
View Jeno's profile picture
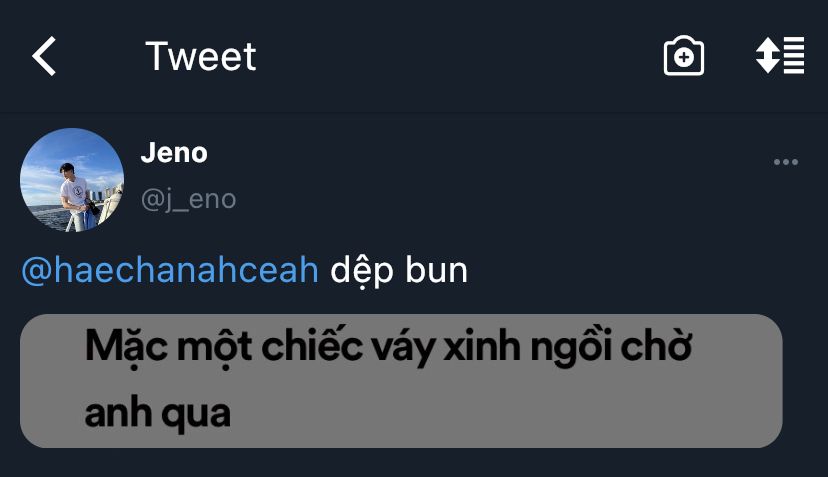click(72, 180)
